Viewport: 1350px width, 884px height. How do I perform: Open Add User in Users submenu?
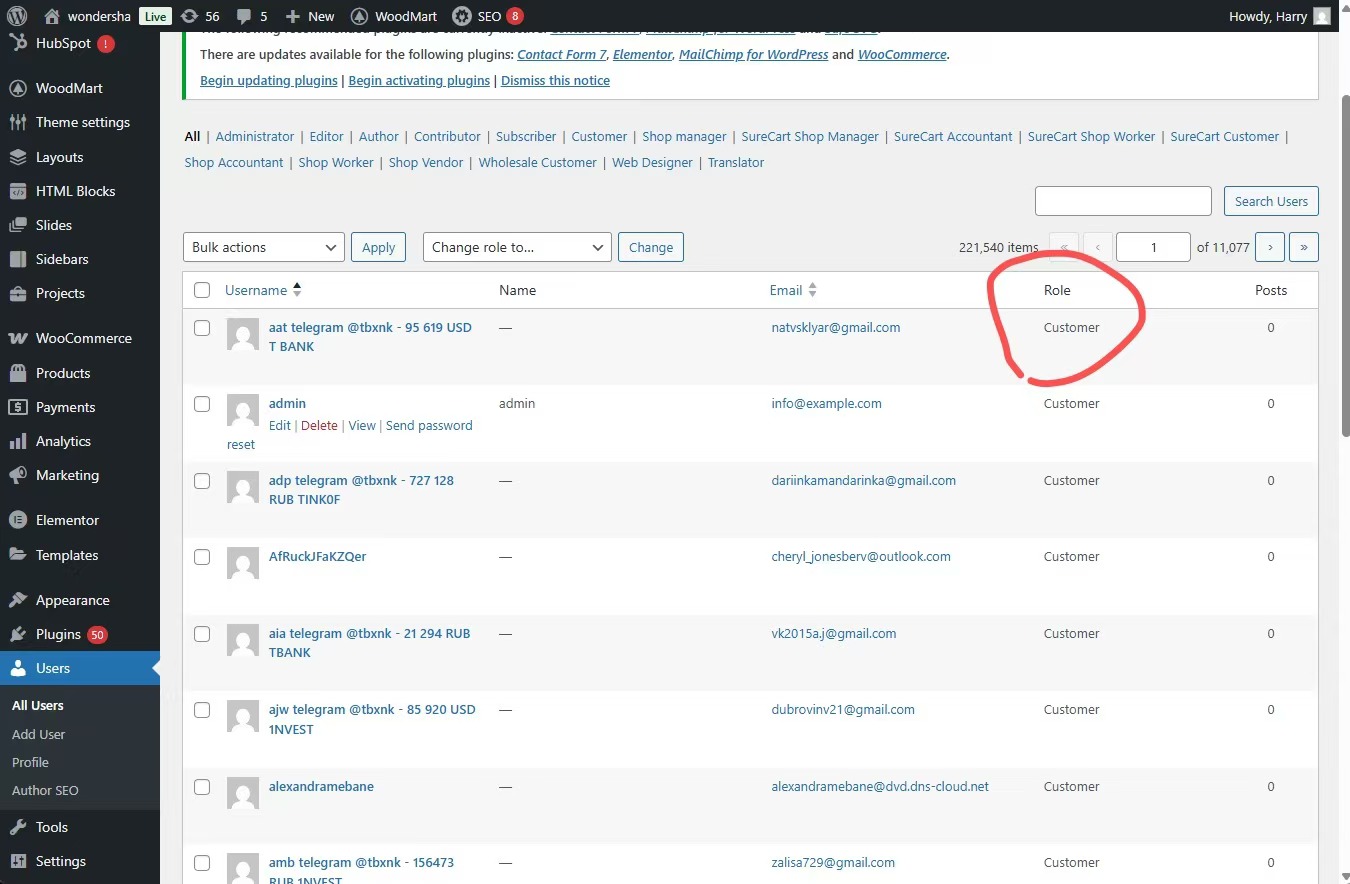coord(38,734)
